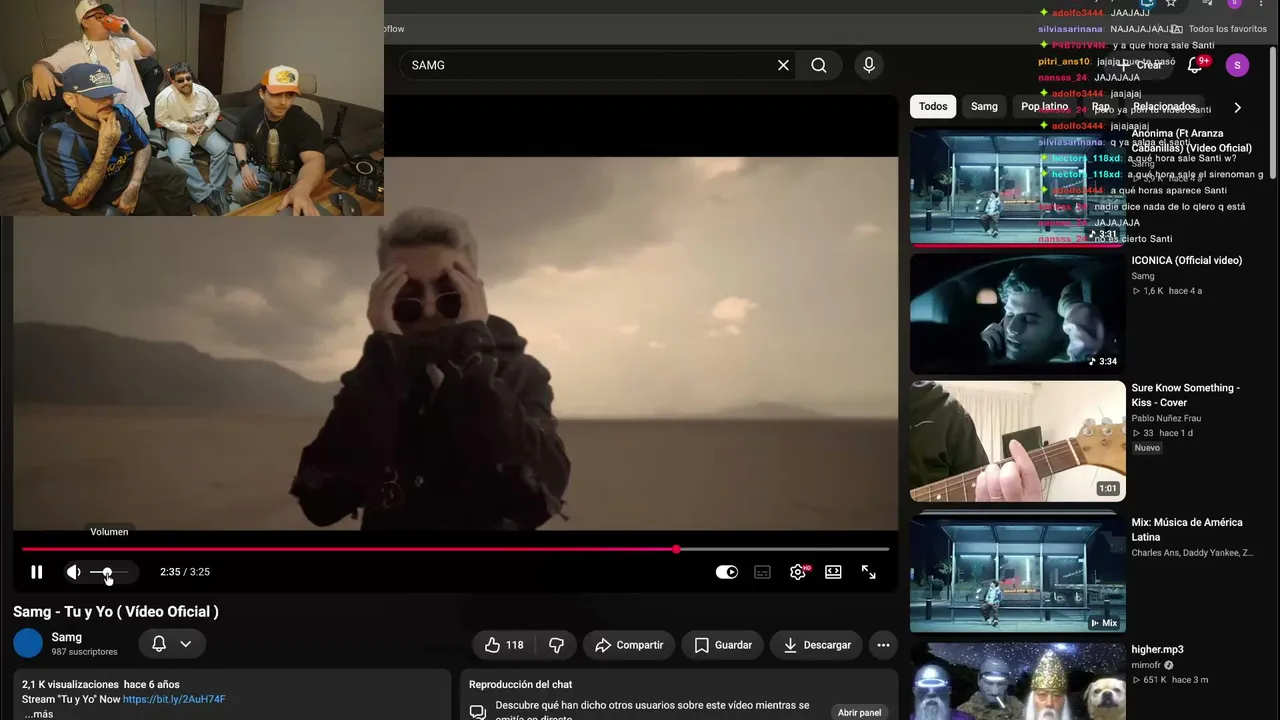This screenshot has height=720, width=1280.
Task: Switch to theater mode view
Action: click(833, 572)
